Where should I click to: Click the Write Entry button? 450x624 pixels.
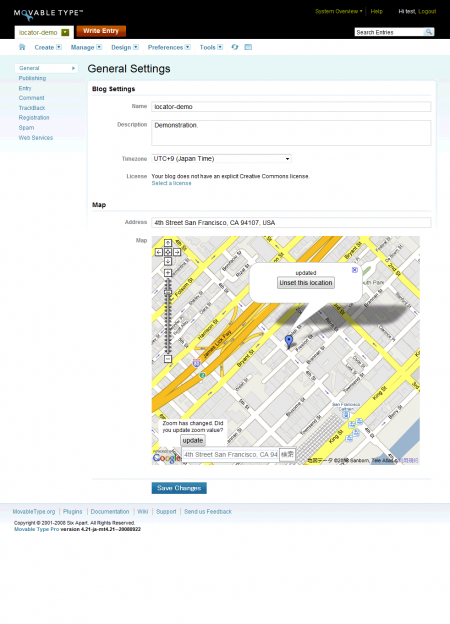click(x=101, y=31)
